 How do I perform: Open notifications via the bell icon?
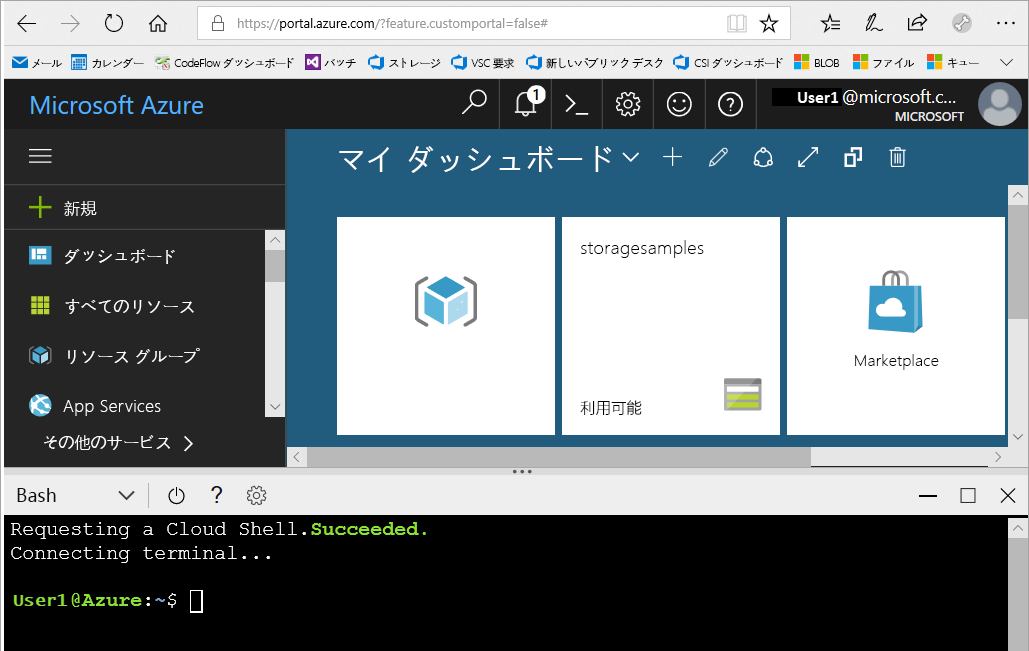525,104
